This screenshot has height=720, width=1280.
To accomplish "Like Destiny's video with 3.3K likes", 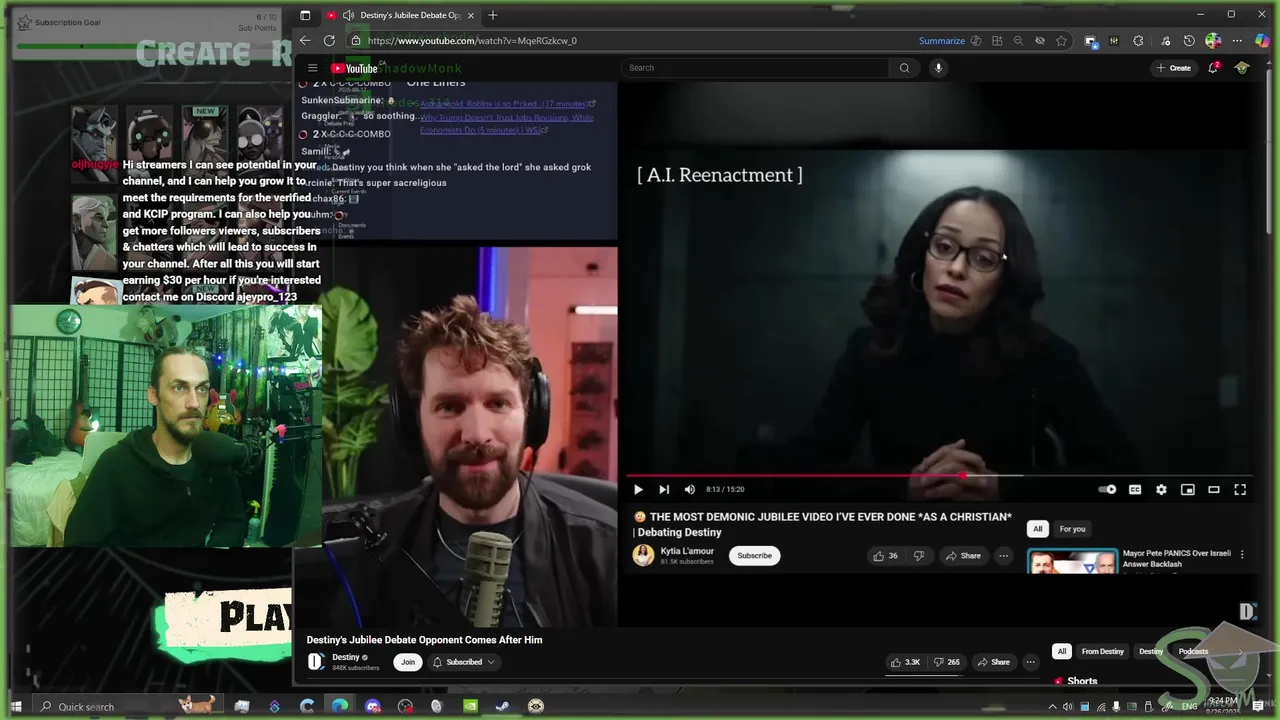I will [906, 662].
